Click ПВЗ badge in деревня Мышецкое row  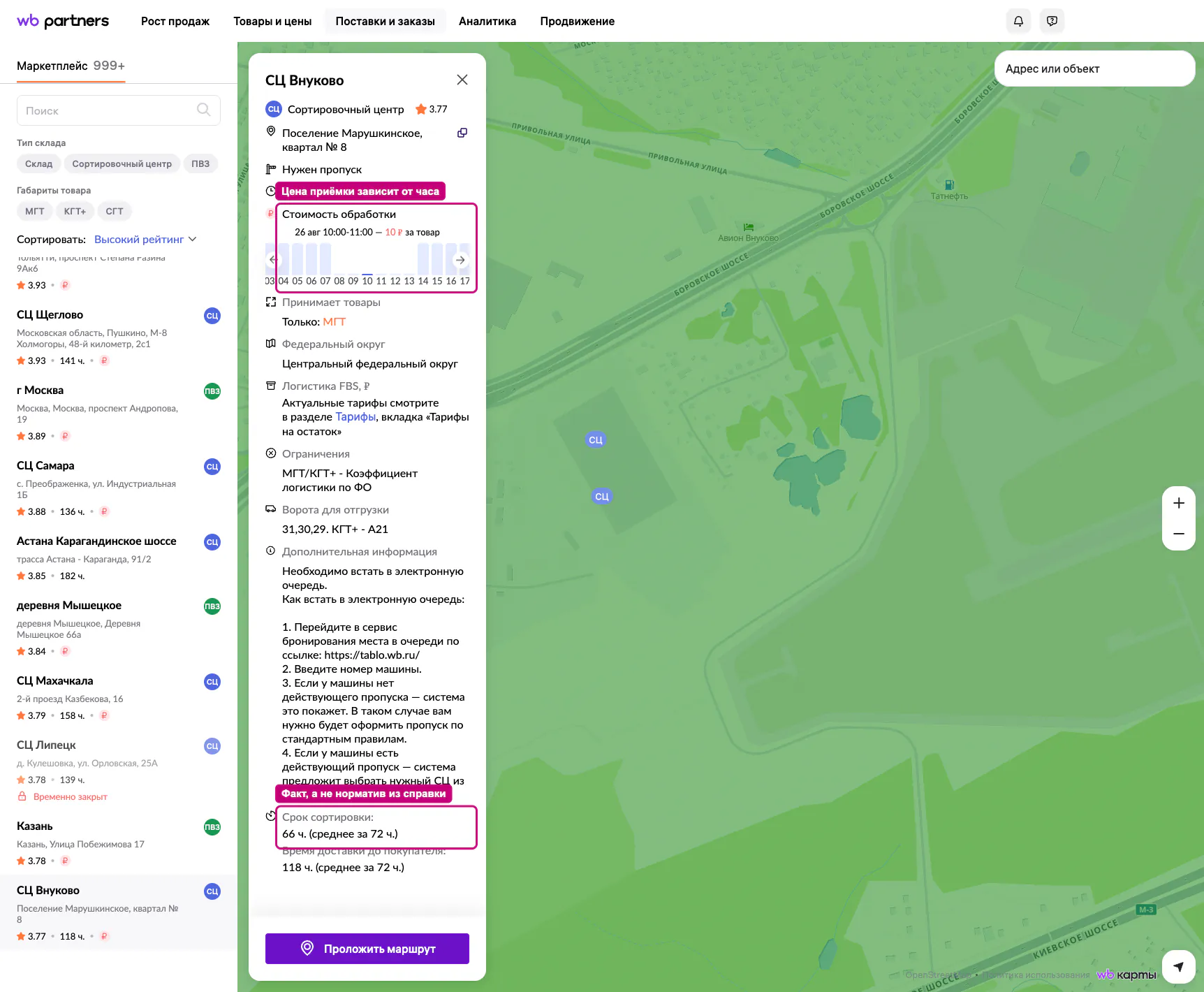coord(212,606)
